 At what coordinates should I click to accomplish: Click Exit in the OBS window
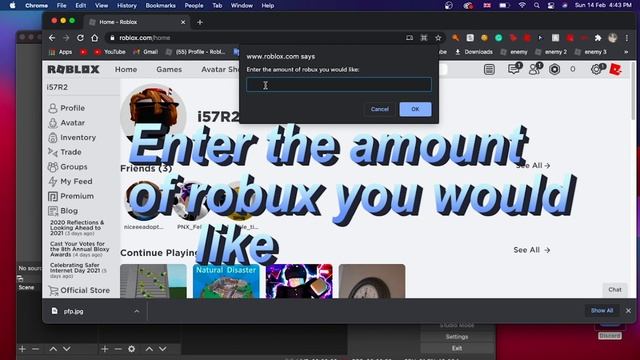pos(457,348)
